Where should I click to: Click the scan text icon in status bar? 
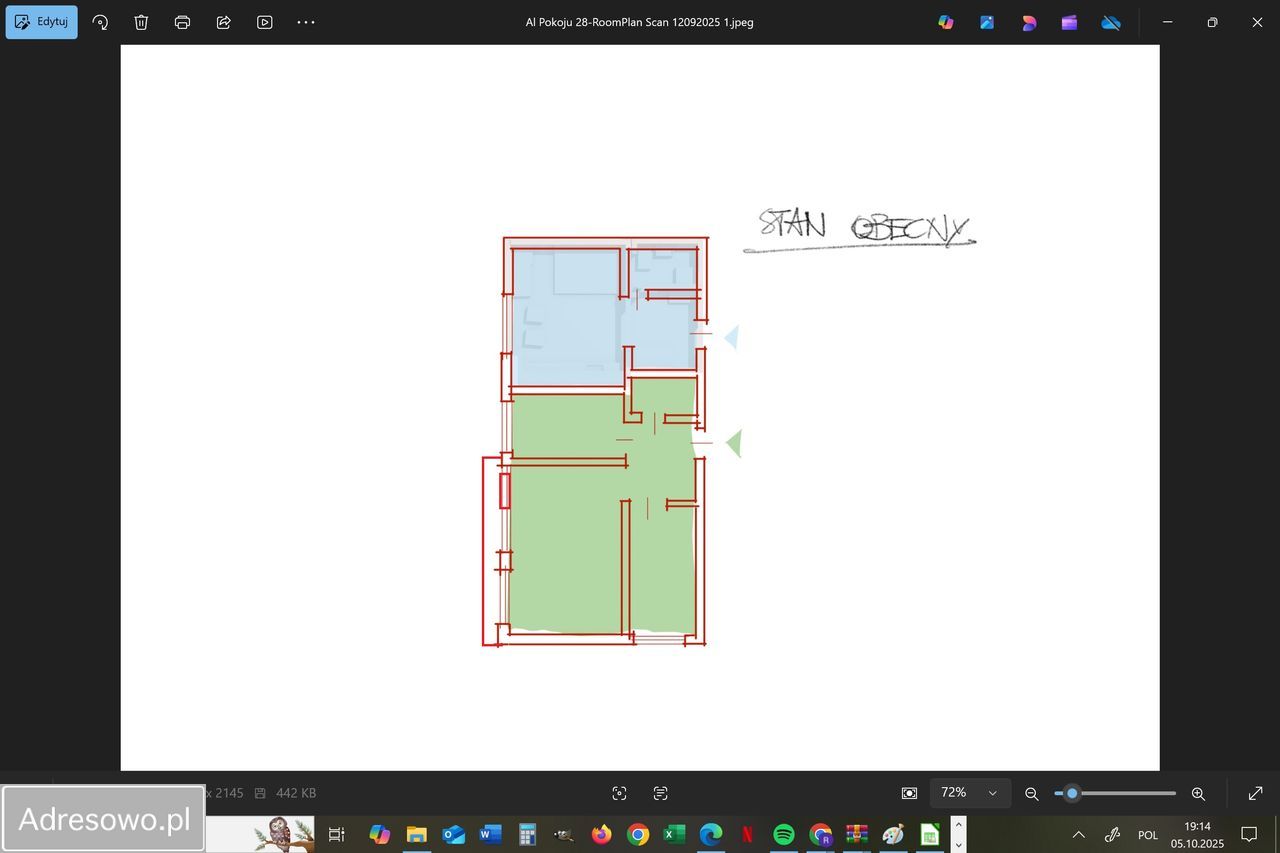tap(660, 793)
